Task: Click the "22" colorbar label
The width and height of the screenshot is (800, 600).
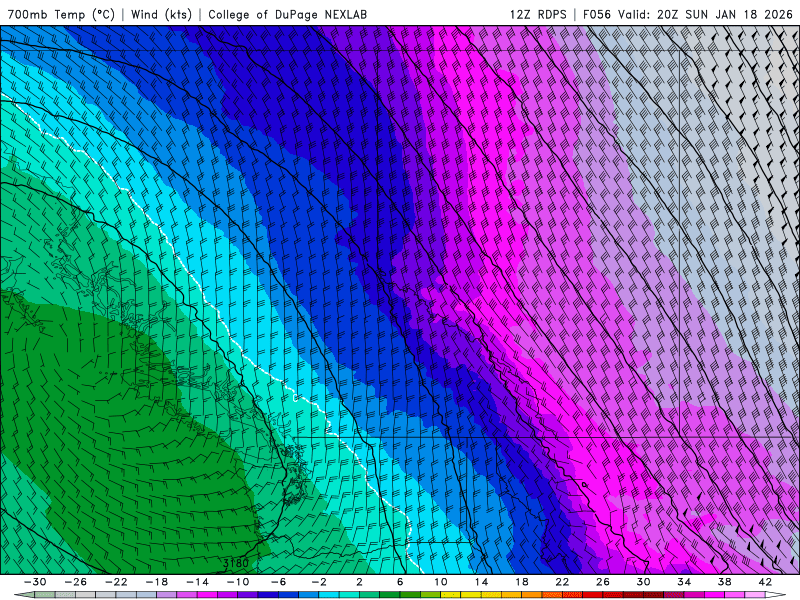Action: point(562,582)
